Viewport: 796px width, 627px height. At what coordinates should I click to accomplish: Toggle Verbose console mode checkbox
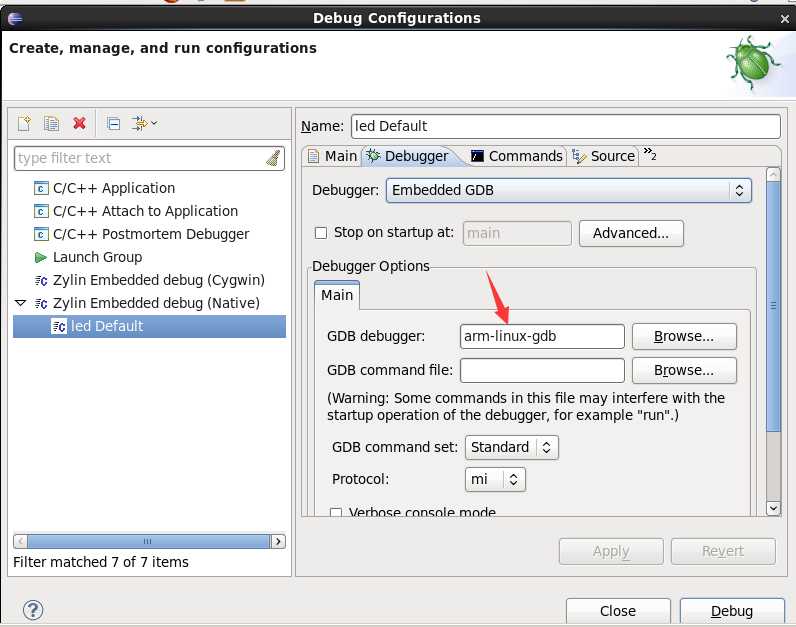tap(336, 512)
